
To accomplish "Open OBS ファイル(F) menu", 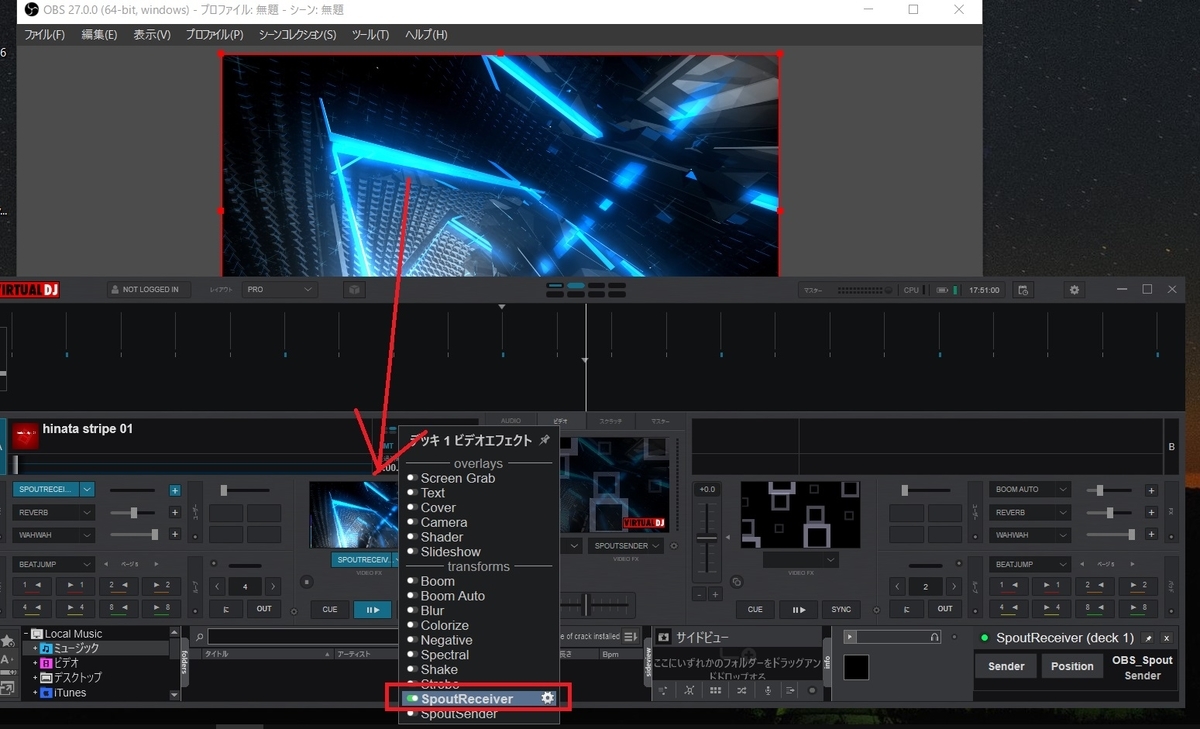I will (44, 34).
